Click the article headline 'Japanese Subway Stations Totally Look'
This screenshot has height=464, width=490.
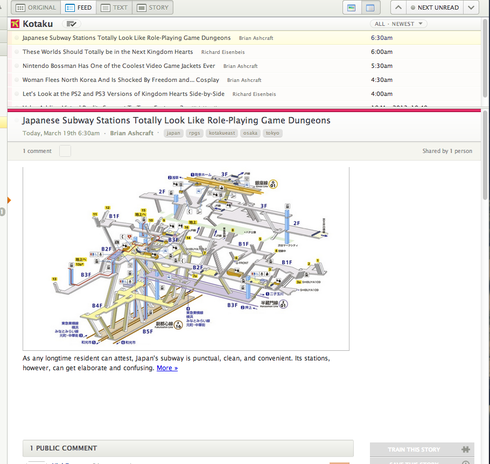[x=176, y=120]
